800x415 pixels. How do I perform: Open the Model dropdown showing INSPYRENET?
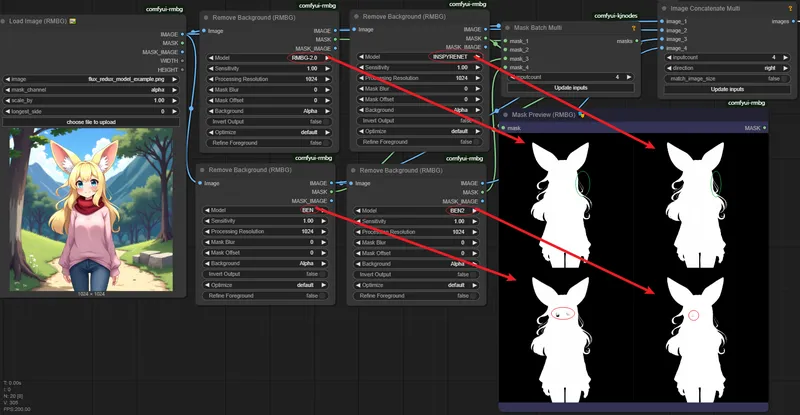click(415, 57)
